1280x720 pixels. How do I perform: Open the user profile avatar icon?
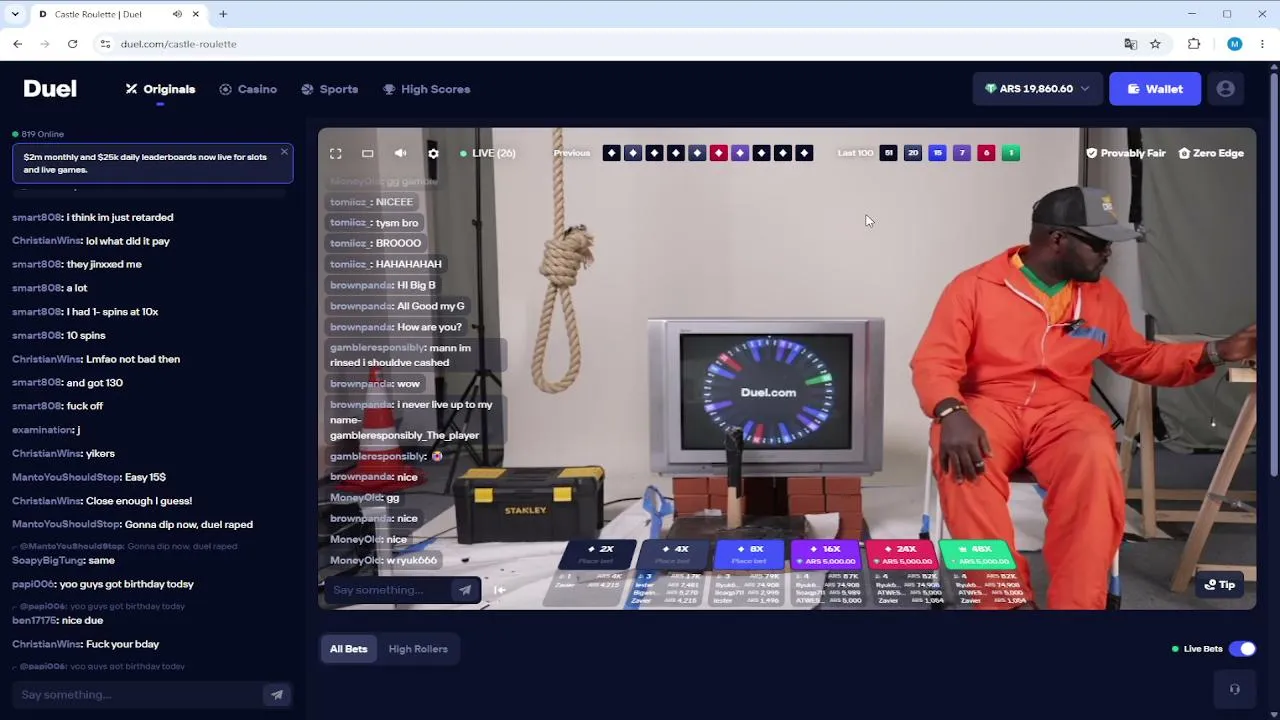point(1225,89)
